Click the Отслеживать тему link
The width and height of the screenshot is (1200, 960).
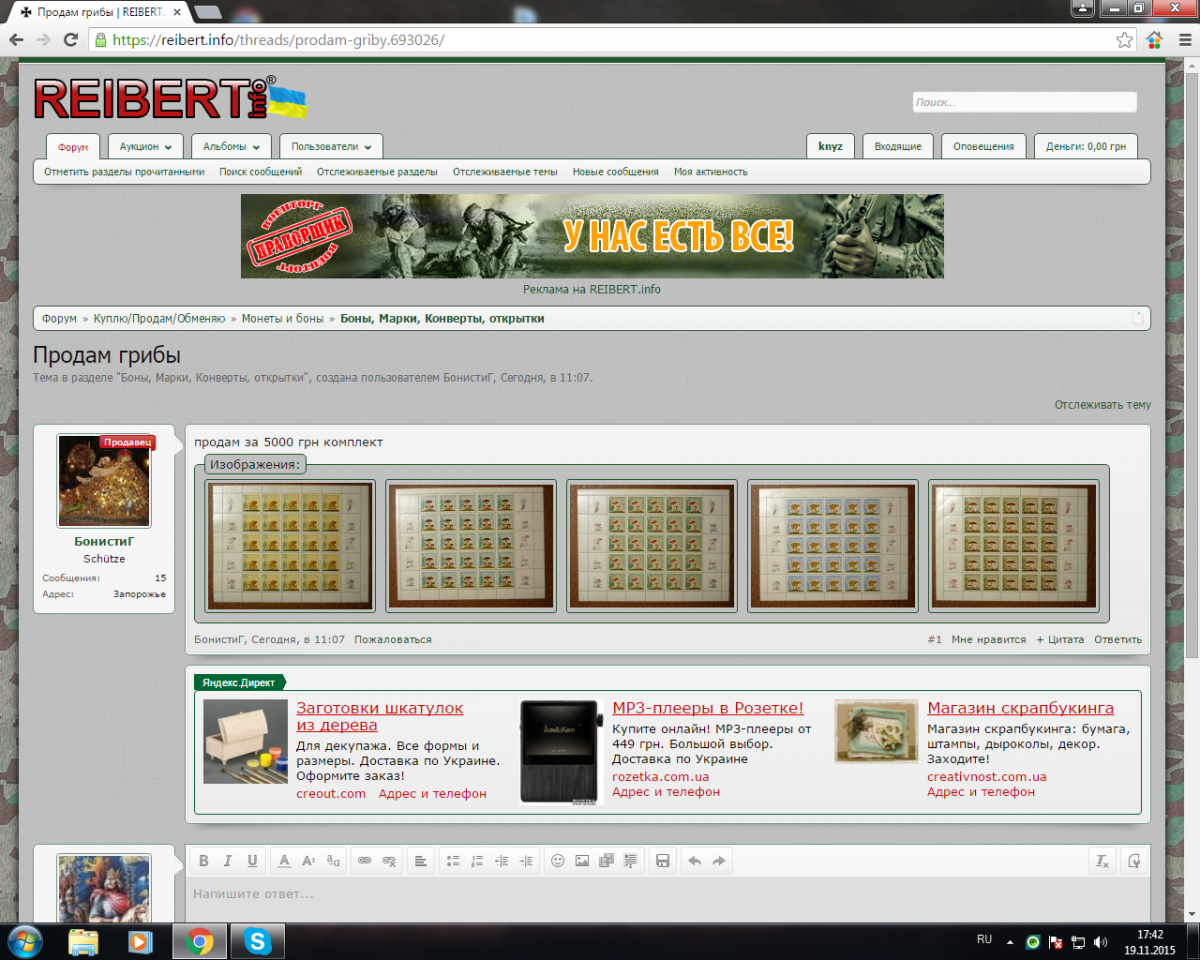pos(1102,405)
